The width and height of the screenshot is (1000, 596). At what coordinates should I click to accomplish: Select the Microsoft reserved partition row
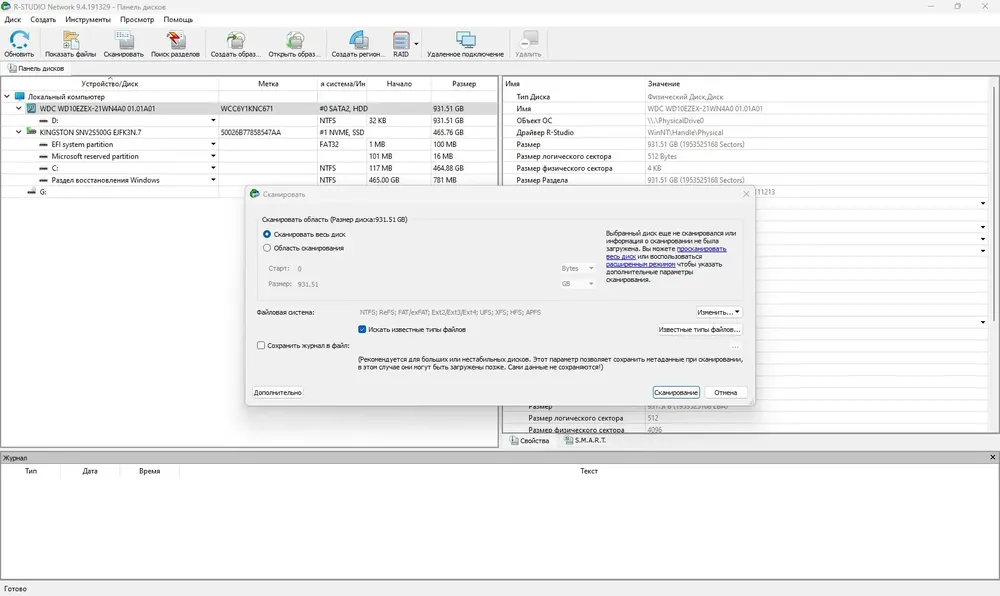pos(249,156)
